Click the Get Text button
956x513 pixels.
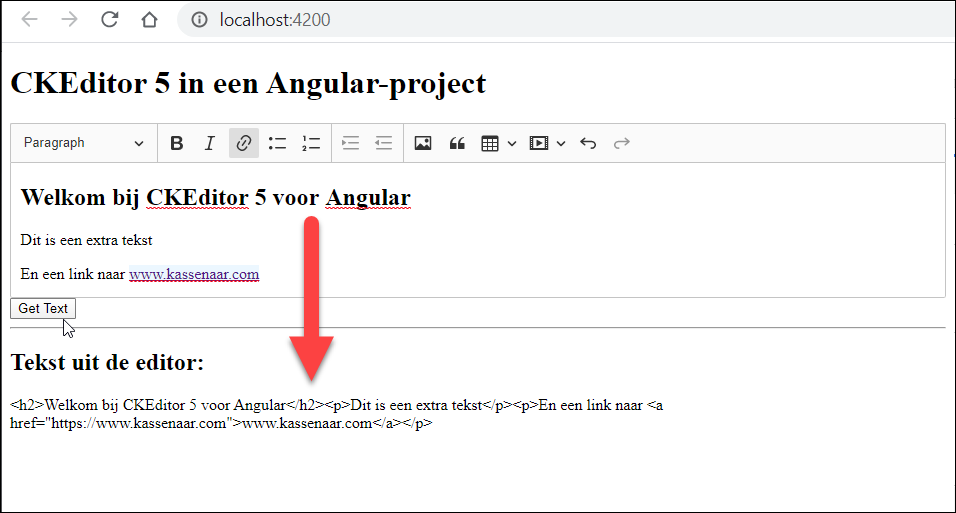(x=43, y=309)
